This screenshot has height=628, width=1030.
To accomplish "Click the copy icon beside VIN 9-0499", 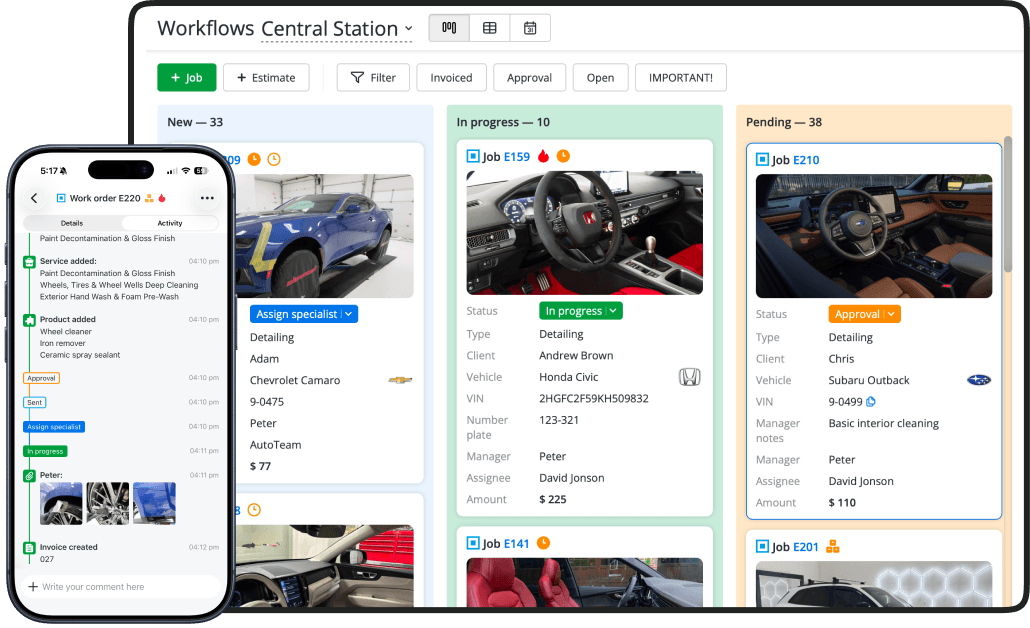I will coord(871,401).
